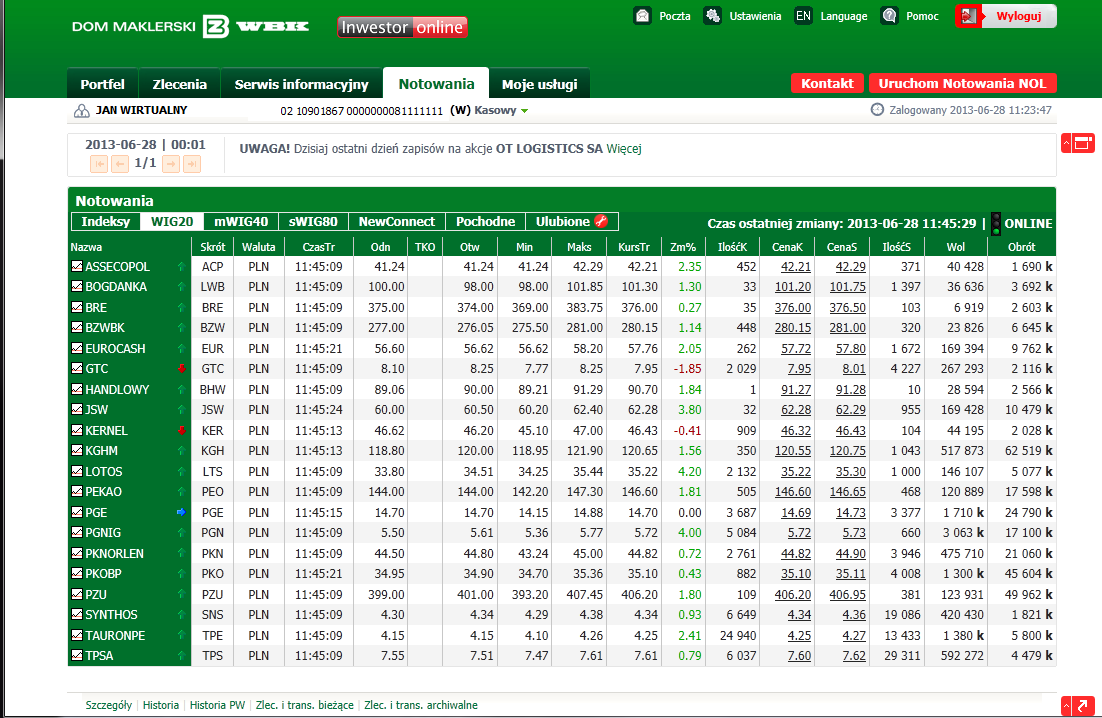Go to previous news message arrow
1102x718 pixels.
[120, 164]
